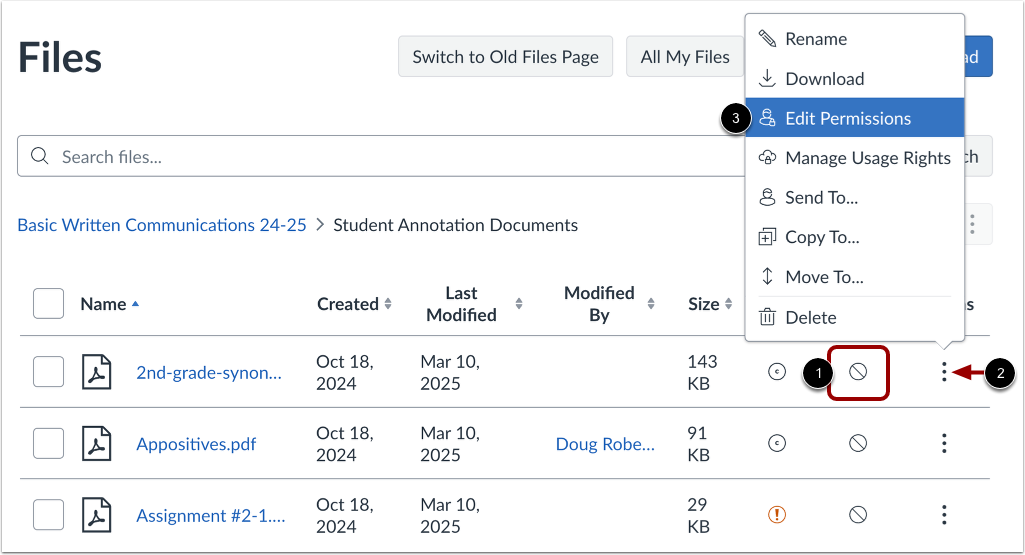The image size is (1025, 555).
Task: Click the search magnifier icon
Action: (40, 156)
